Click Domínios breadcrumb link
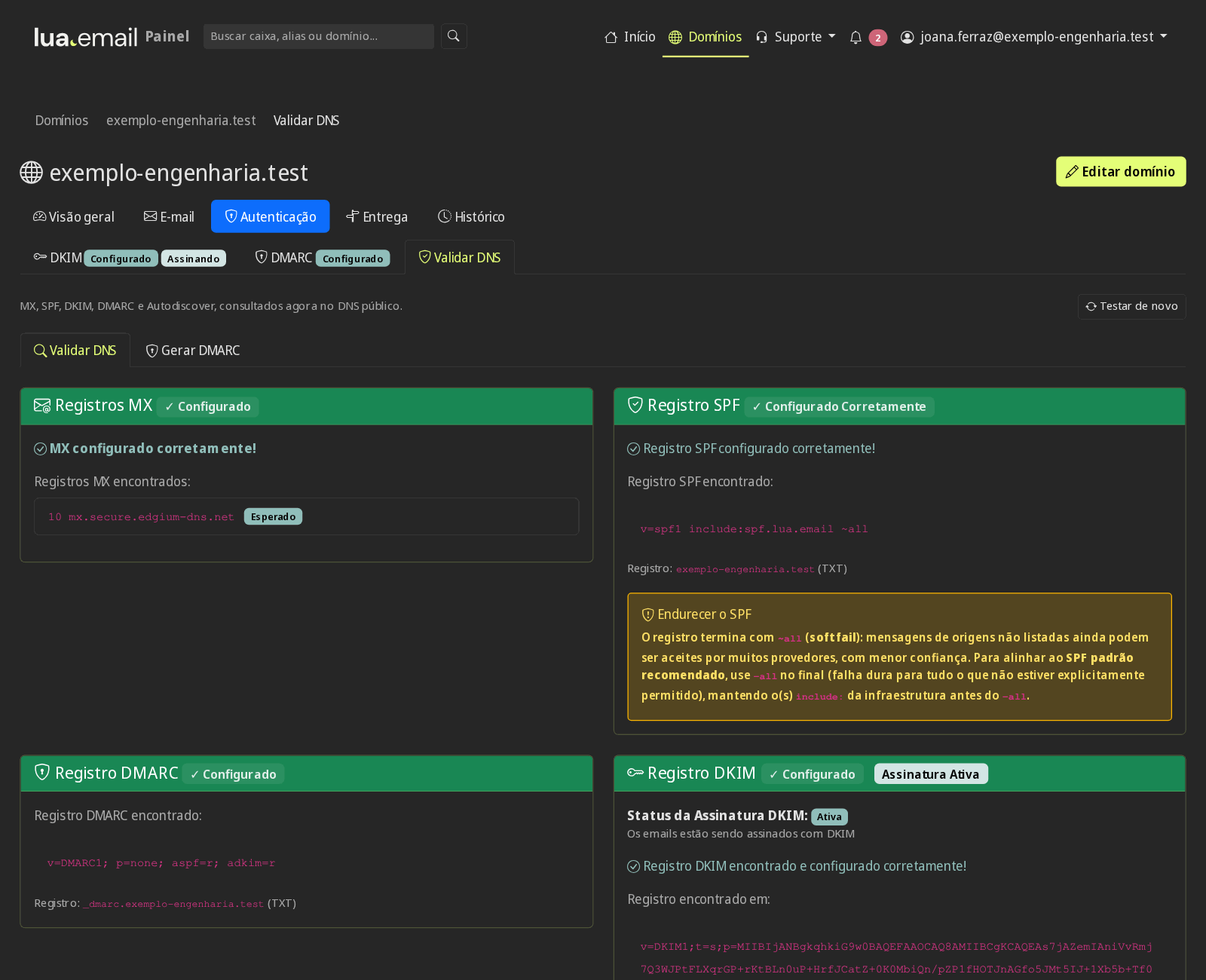This screenshot has width=1206, height=980. (x=62, y=121)
